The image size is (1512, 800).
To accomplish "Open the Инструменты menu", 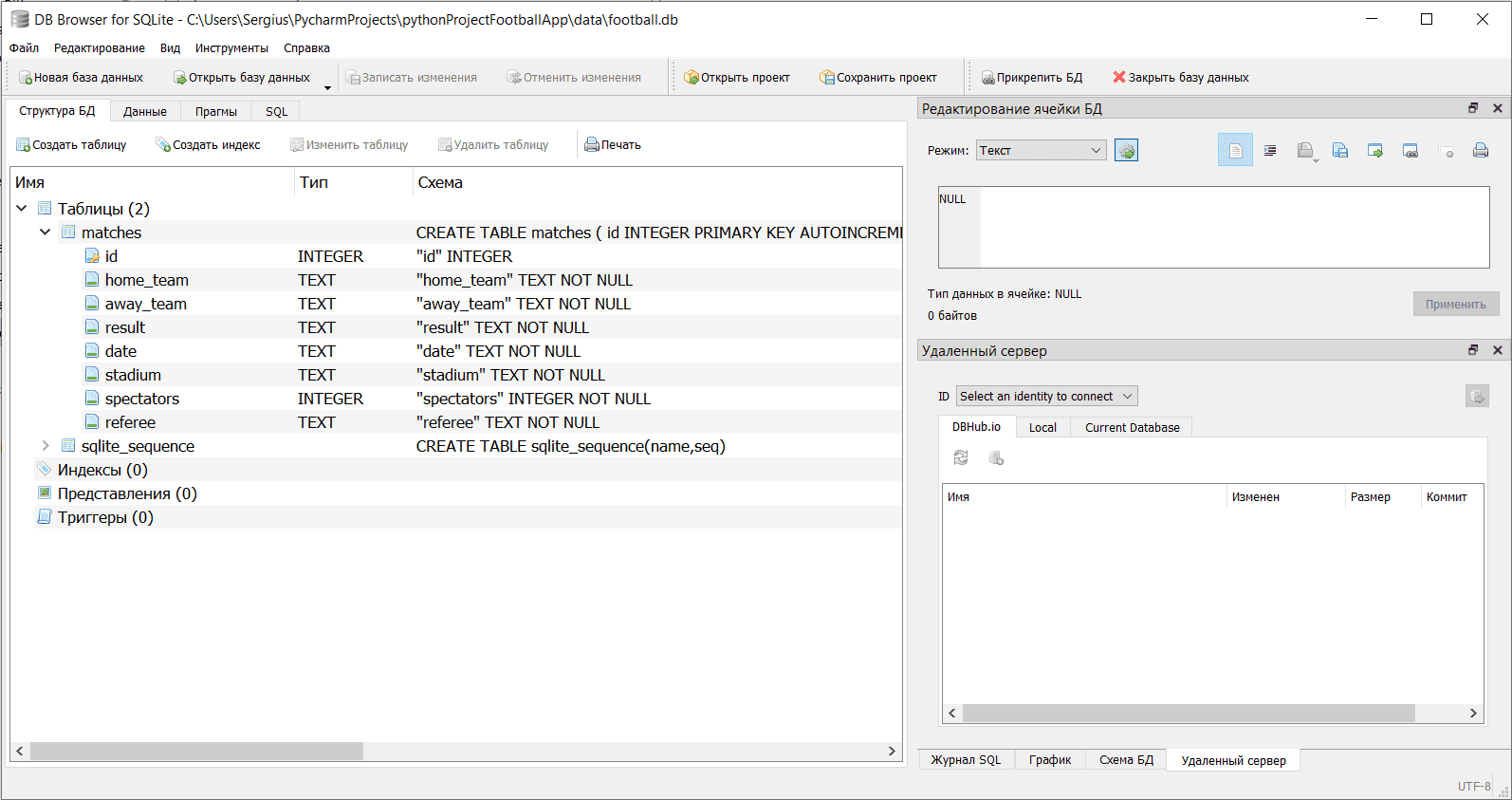I will tap(231, 48).
